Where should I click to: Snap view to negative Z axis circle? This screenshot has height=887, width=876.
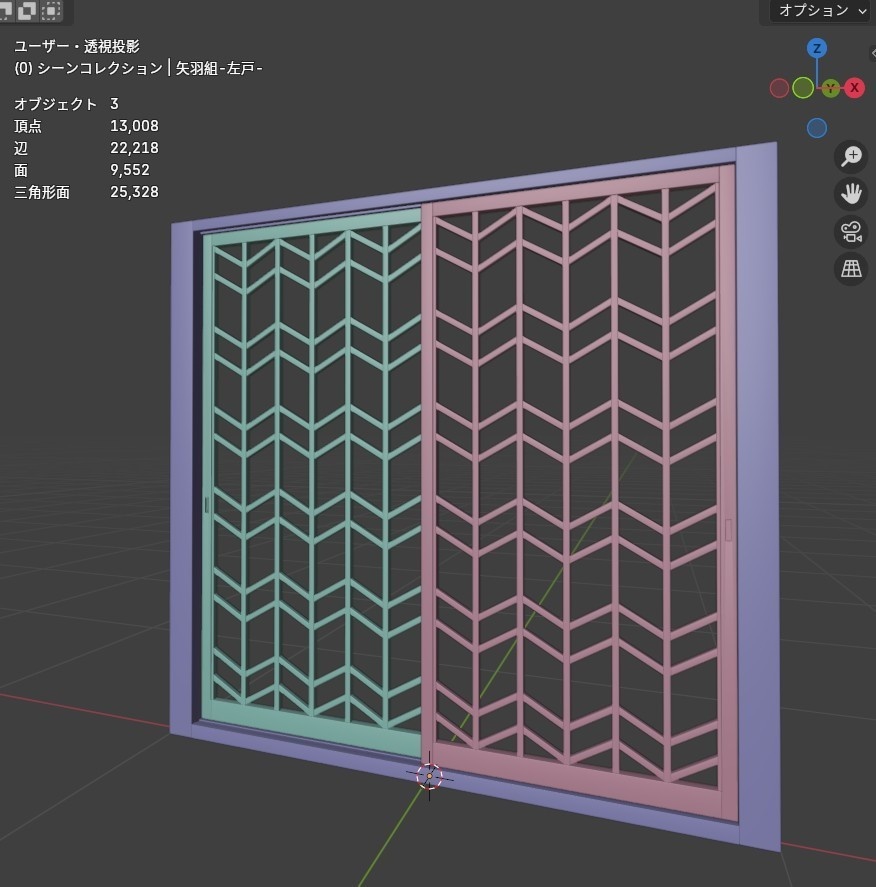(x=817, y=128)
